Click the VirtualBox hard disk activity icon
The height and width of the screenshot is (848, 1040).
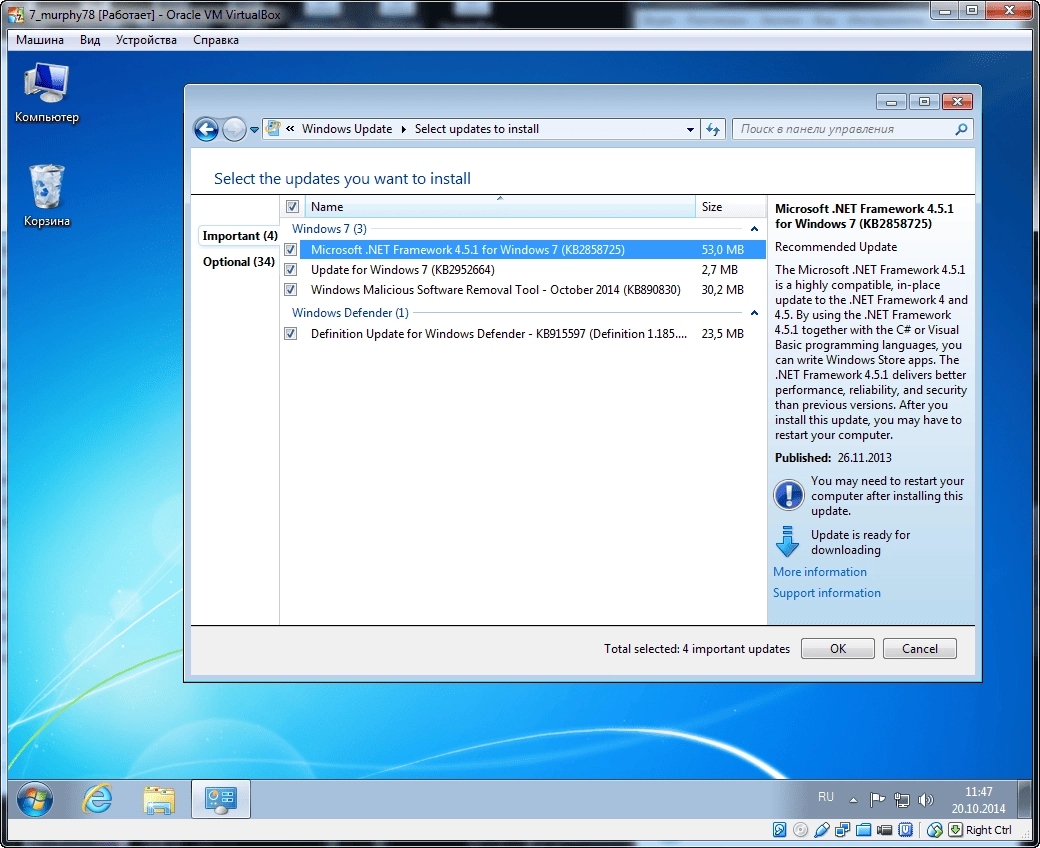(x=779, y=829)
